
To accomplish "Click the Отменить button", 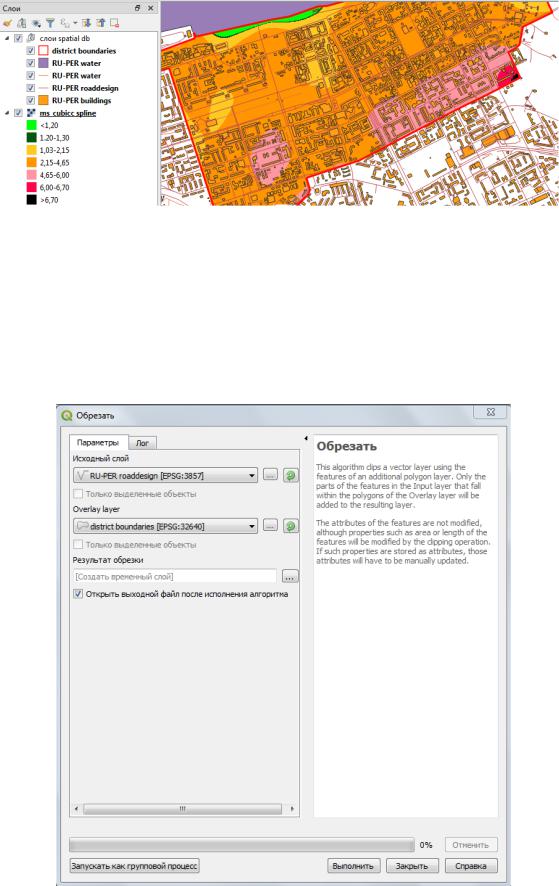I will pyautogui.click(x=471, y=845).
